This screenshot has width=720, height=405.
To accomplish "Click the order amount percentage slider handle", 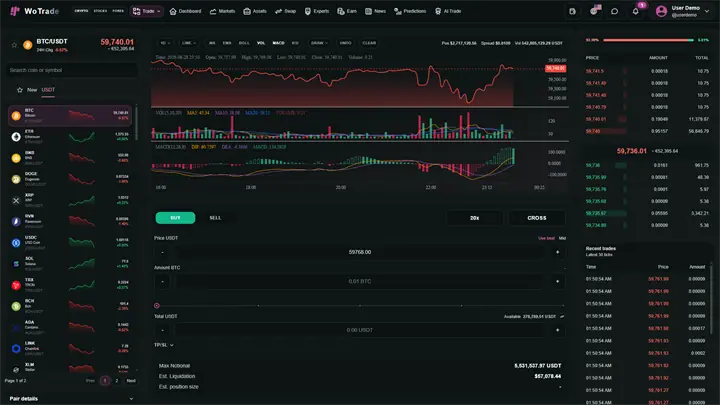I will 157,305.
